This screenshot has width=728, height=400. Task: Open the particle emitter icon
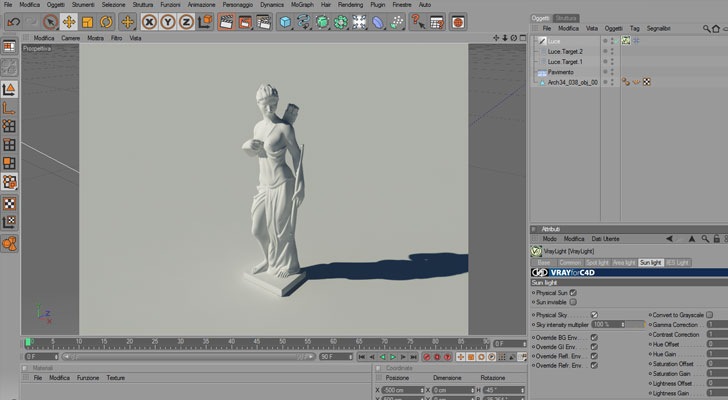point(396,22)
